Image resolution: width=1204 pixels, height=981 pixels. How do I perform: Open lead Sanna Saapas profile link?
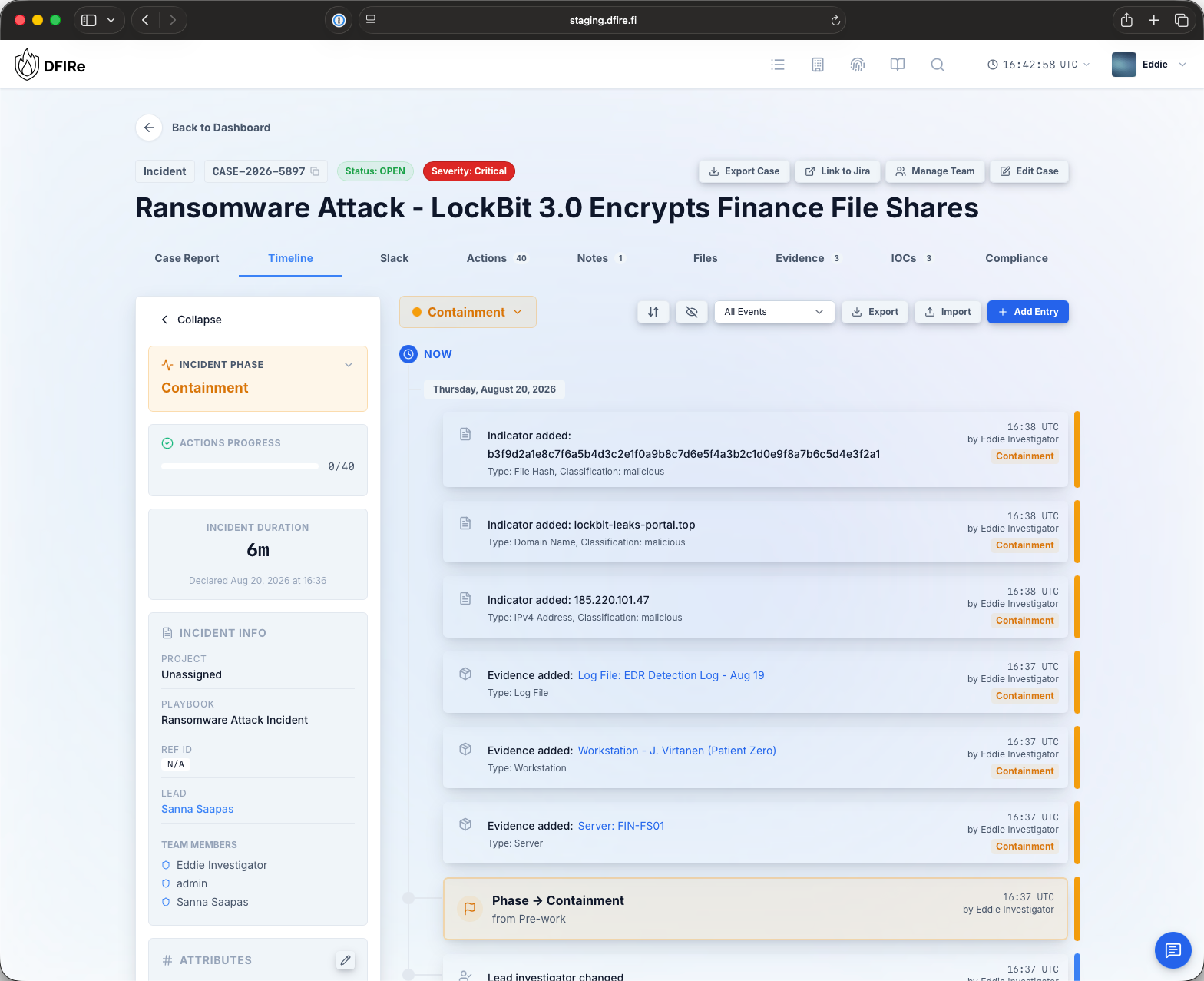197,809
